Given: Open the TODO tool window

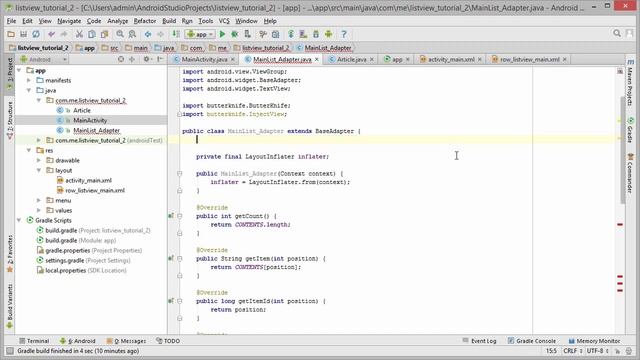Looking at the screenshot, I should coord(168,341).
